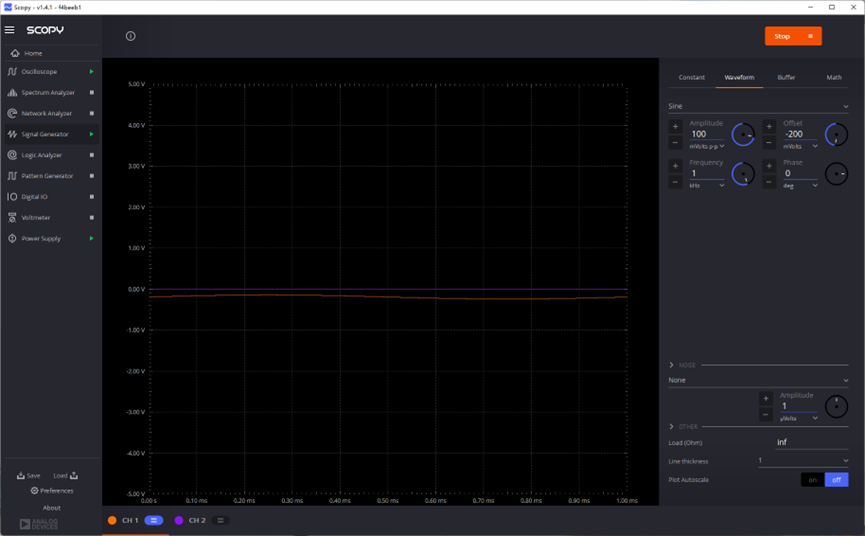Screen dimensions: 865x536
Task: Open noise amplitude µVolts unit dropdown
Action: (798, 418)
